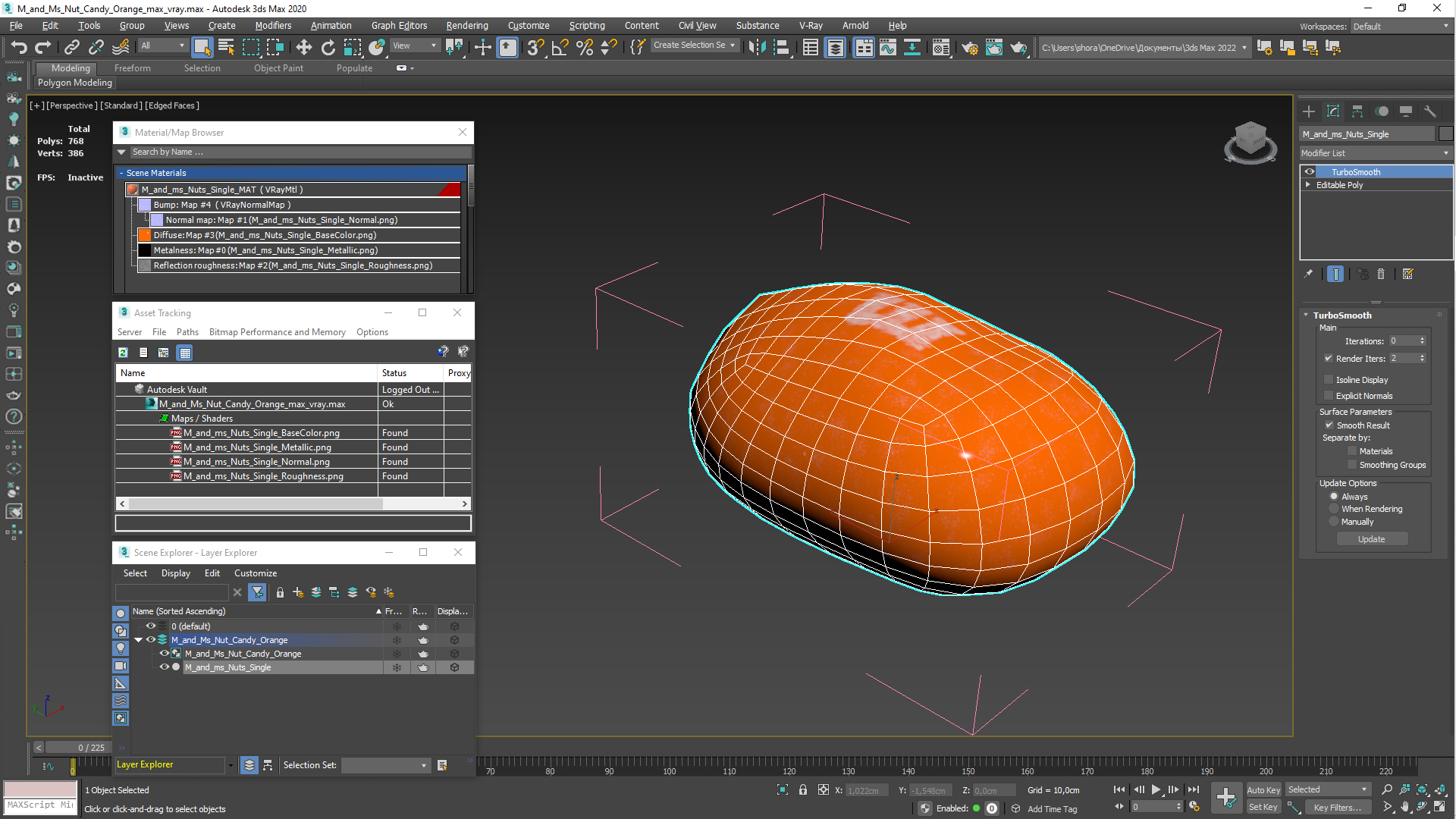Open the Rendering menu
This screenshot has width=1456, height=819.
pyautogui.click(x=466, y=25)
